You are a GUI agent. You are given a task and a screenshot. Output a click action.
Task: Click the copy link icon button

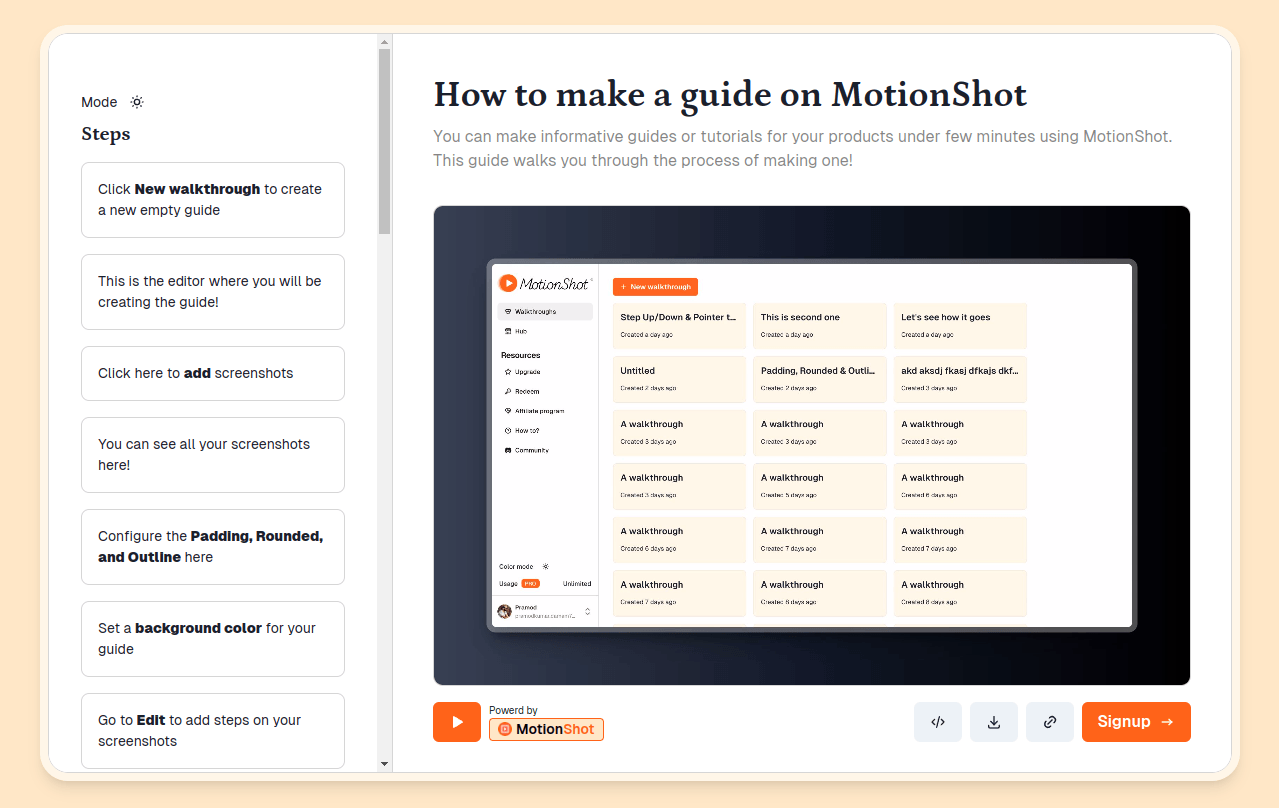pos(1049,722)
